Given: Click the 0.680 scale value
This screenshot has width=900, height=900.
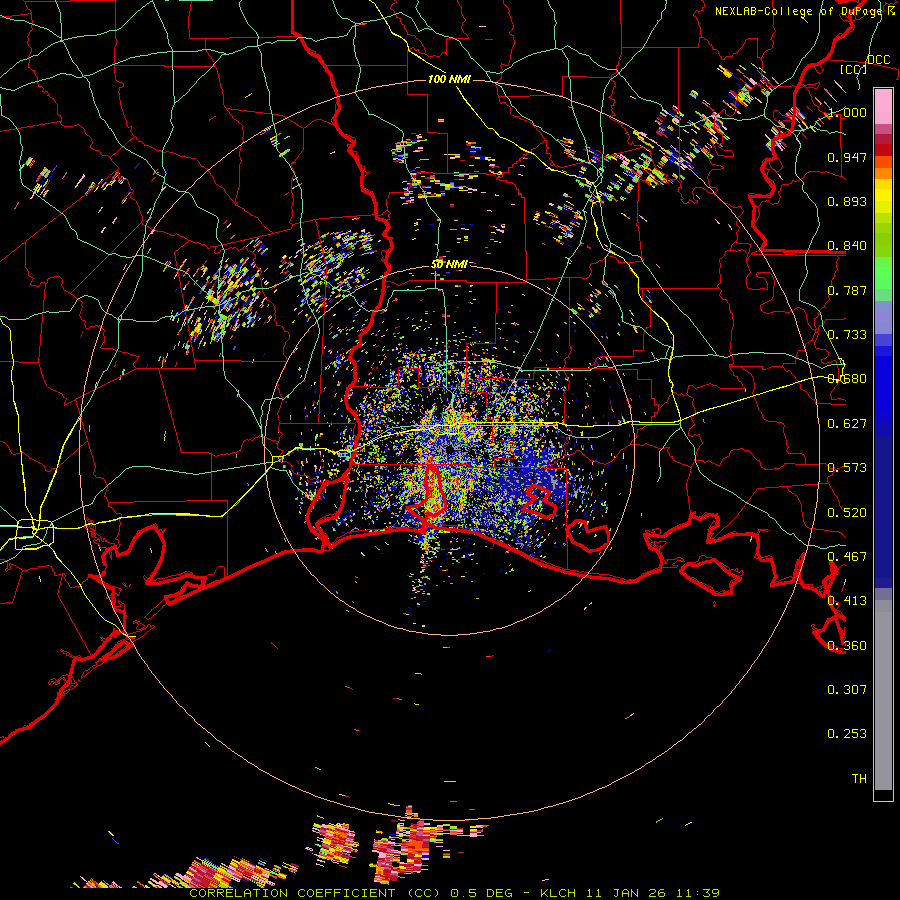Looking at the screenshot, I should click(847, 379).
